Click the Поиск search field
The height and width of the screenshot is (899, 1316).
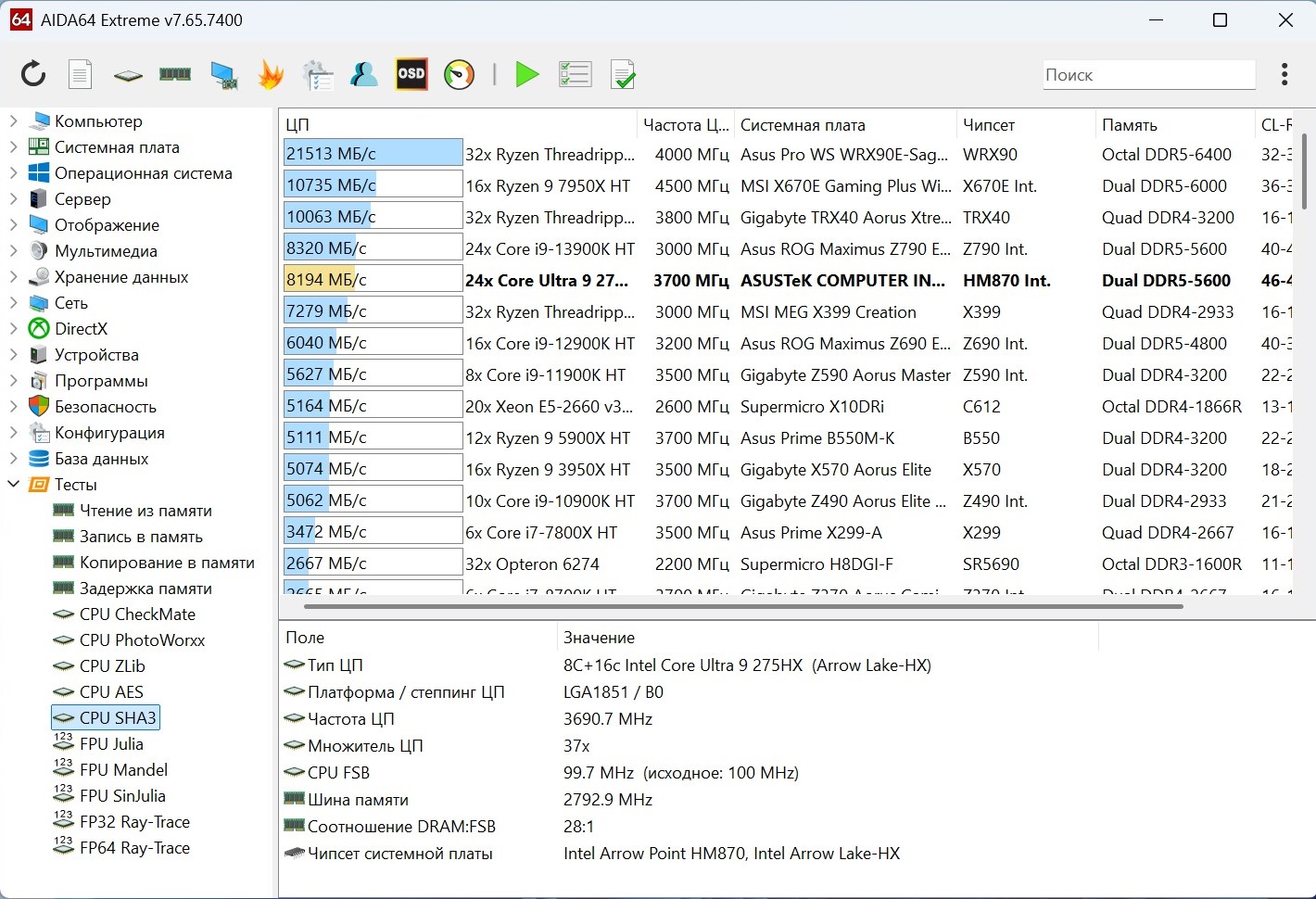(1147, 75)
